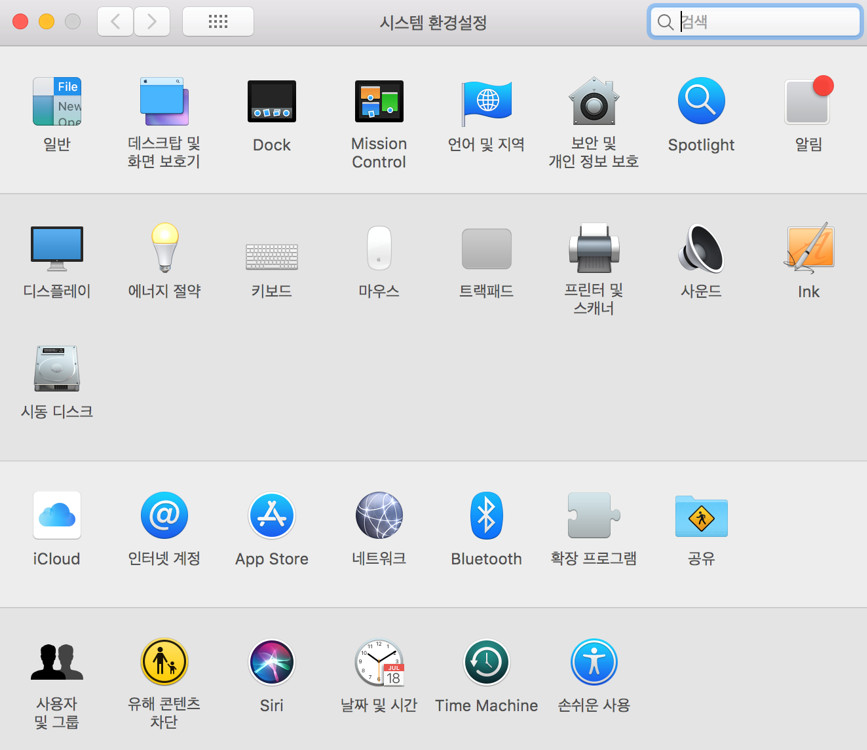The height and width of the screenshot is (750, 867).
Task: Open 날짜 및 시간 clock icon
Action: [x=379, y=663]
